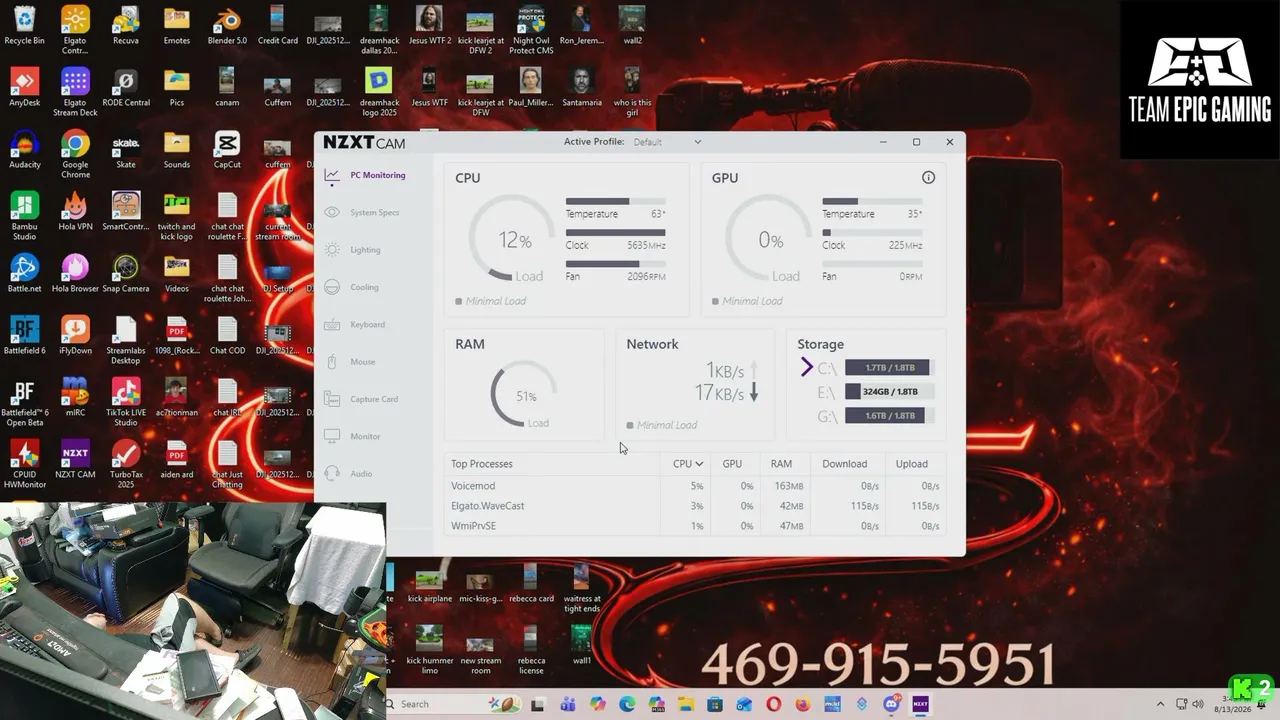Viewport: 1280px width, 720px height.
Task: Select the Elgato.WaveCast process row
Action: click(x=695, y=506)
